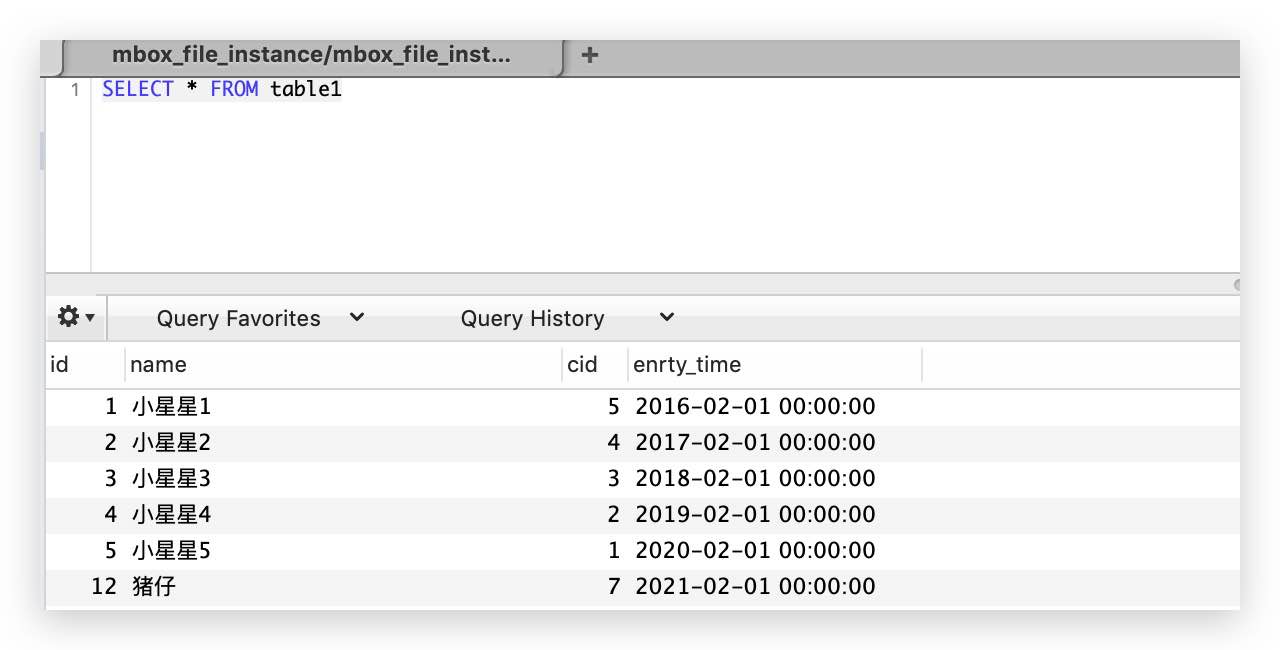This screenshot has height=650, width=1280.
Task: Select the mbox_file_instance query tab
Action: [x=311, y=56]
